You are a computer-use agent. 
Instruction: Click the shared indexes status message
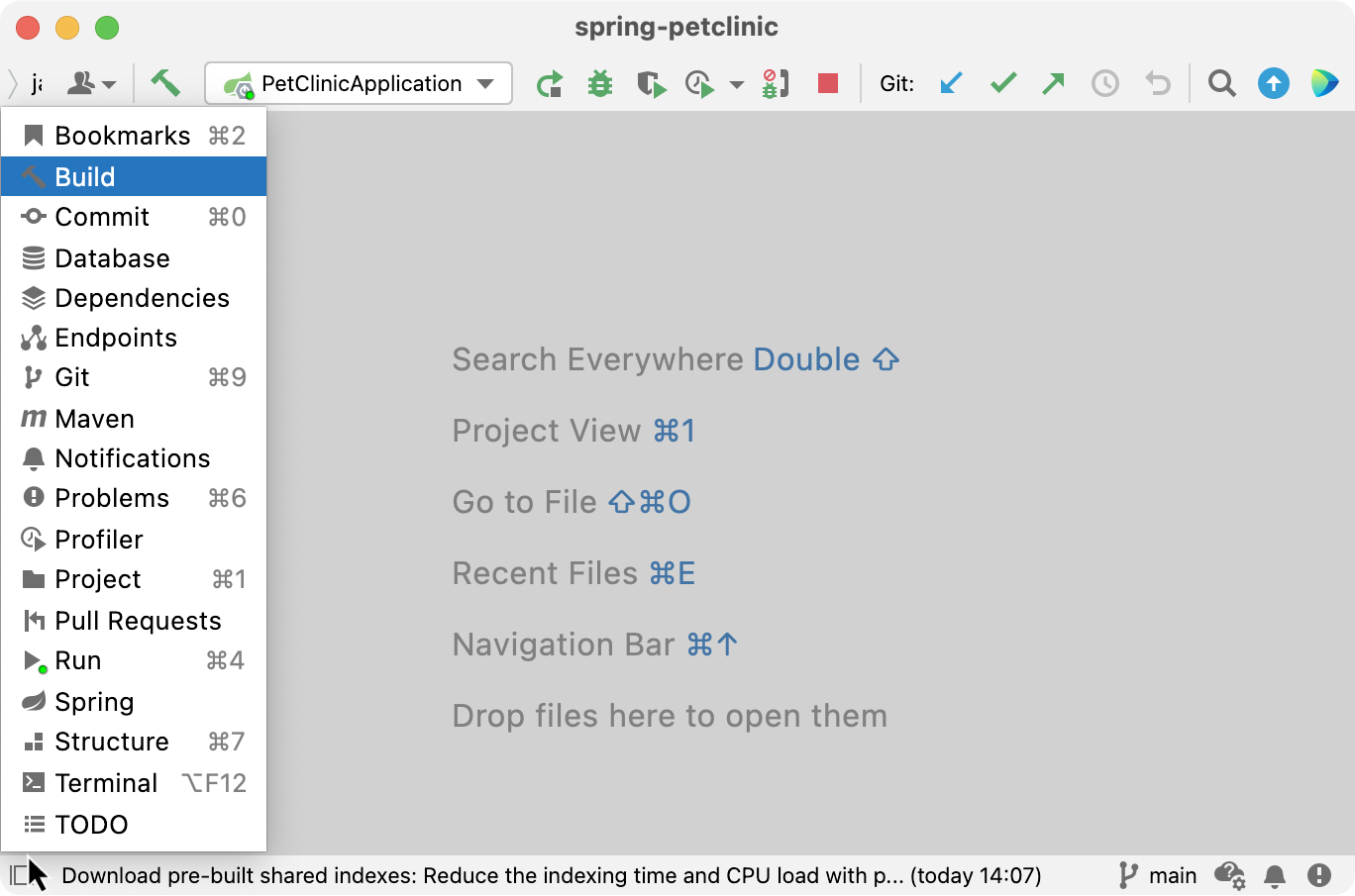point(551,875)
